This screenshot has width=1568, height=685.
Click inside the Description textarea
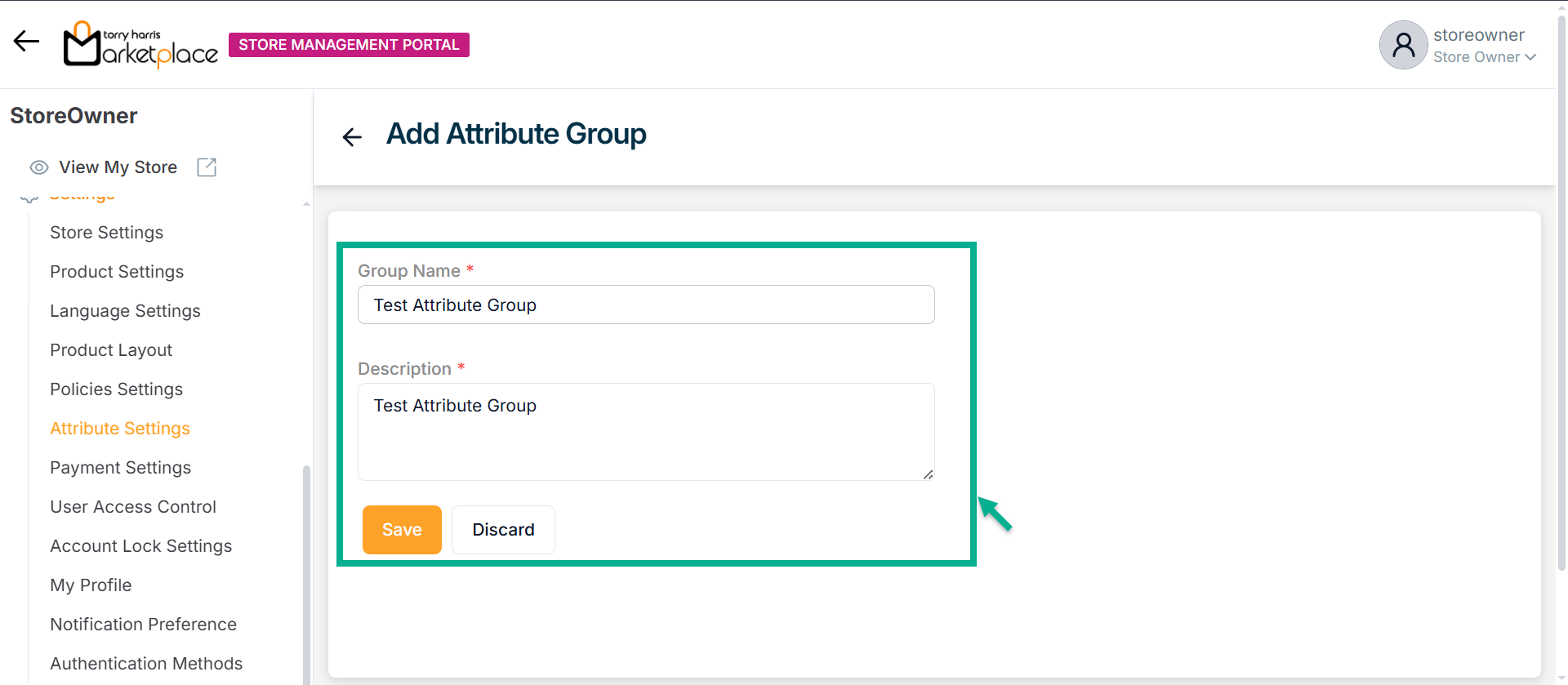coord(645,433)
